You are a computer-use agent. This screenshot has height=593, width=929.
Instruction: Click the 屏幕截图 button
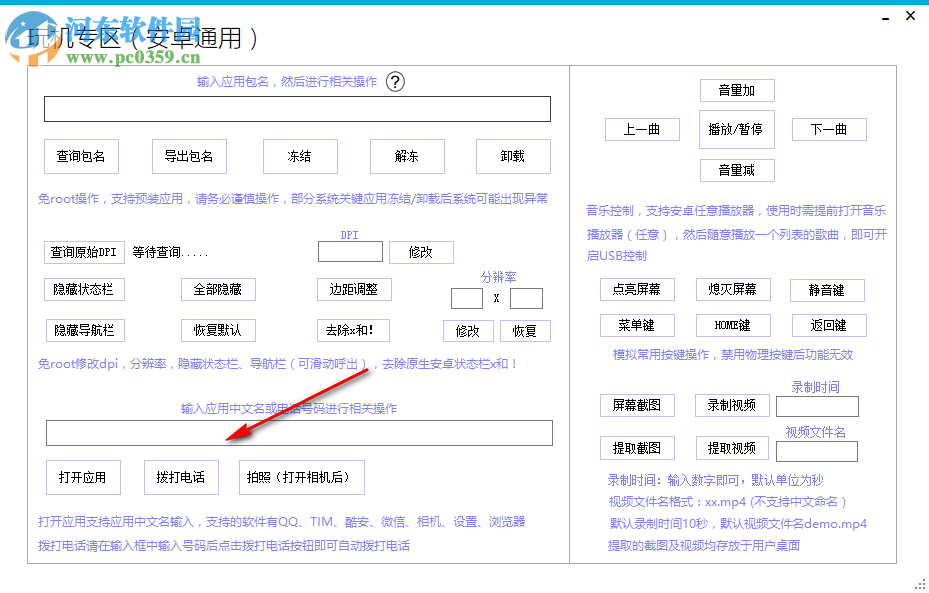637,406
